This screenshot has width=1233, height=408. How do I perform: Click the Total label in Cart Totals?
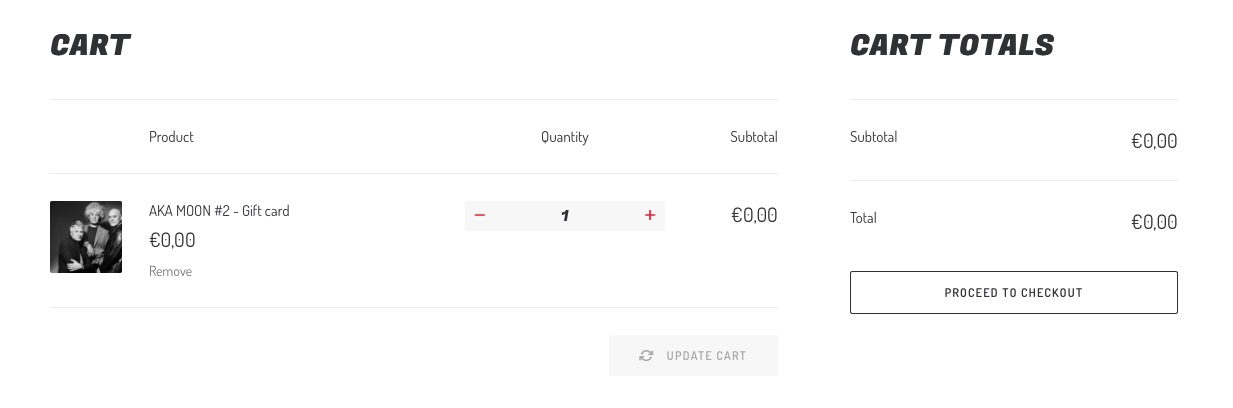tap(863, 218)
